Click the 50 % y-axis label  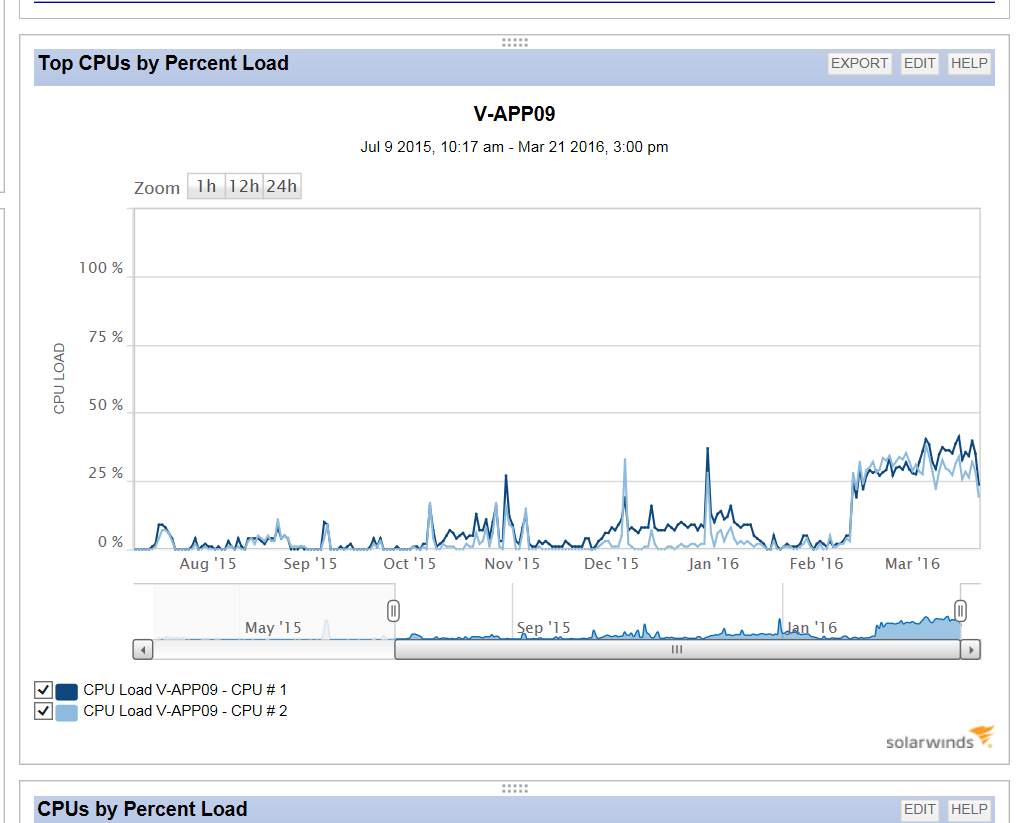click(x=106, y=405)
